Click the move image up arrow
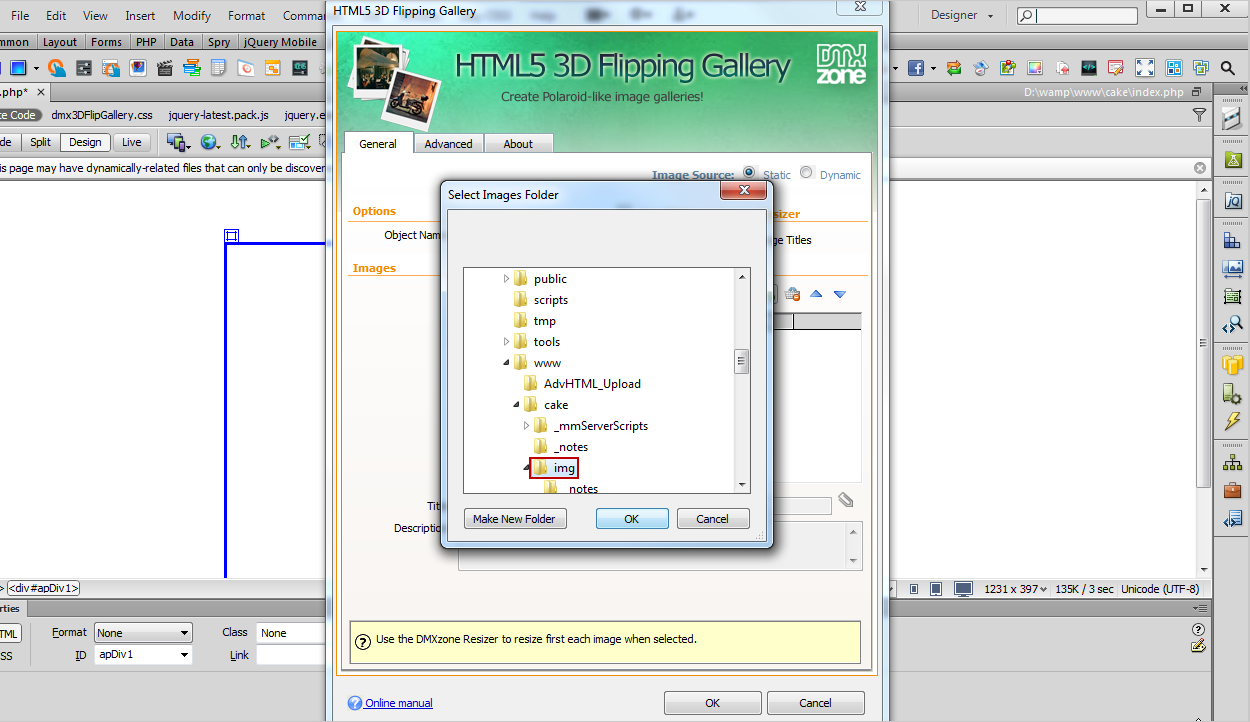This screenshot has width=1250, height=722. pyautogui.click(x=816, y=294)
